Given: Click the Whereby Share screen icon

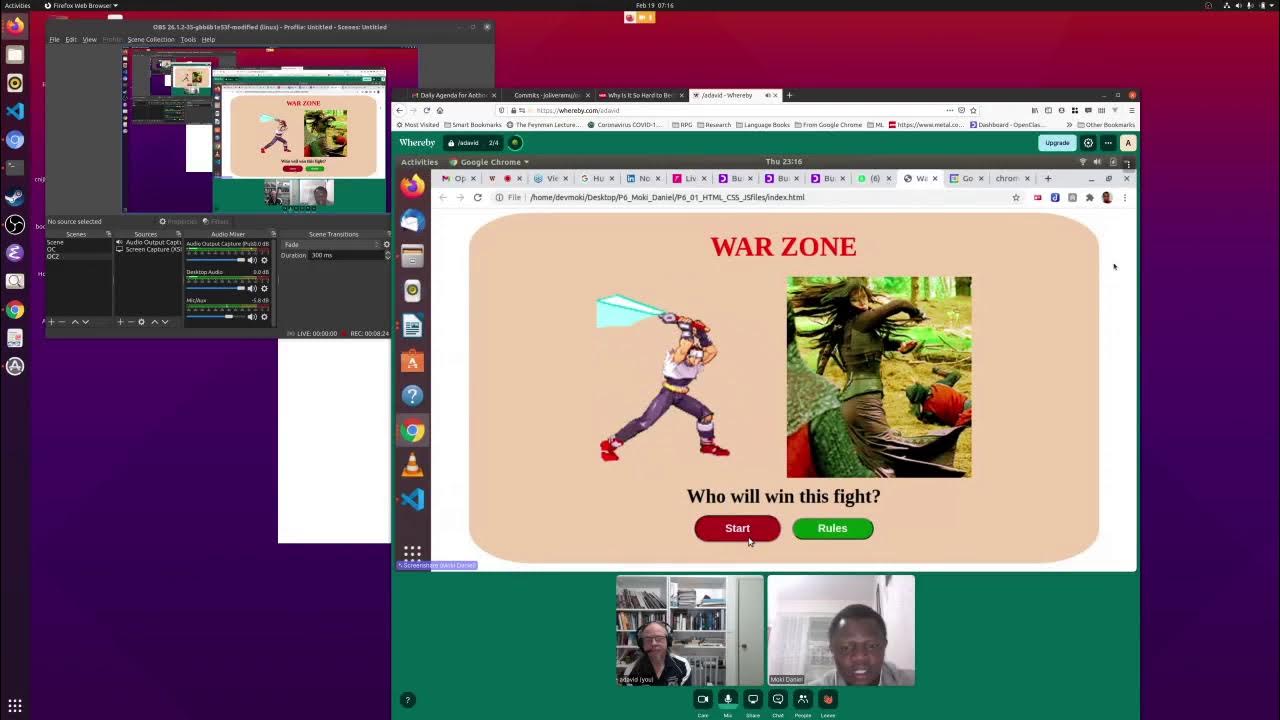Looking at the screenshot, I should click(x=753, y=700).
